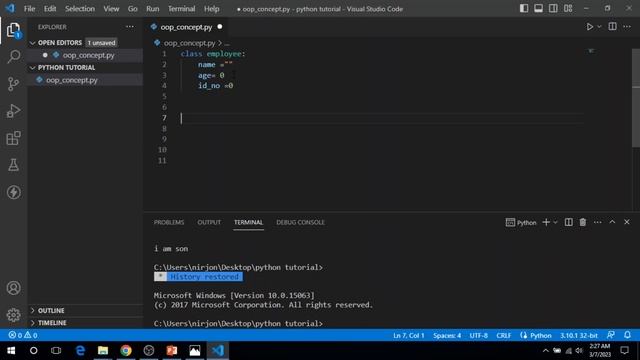Screen dimensions: 640x360
Task: Open the Accounts icon in activity bar
Action: pyautogui.click(x=13, y=288)
